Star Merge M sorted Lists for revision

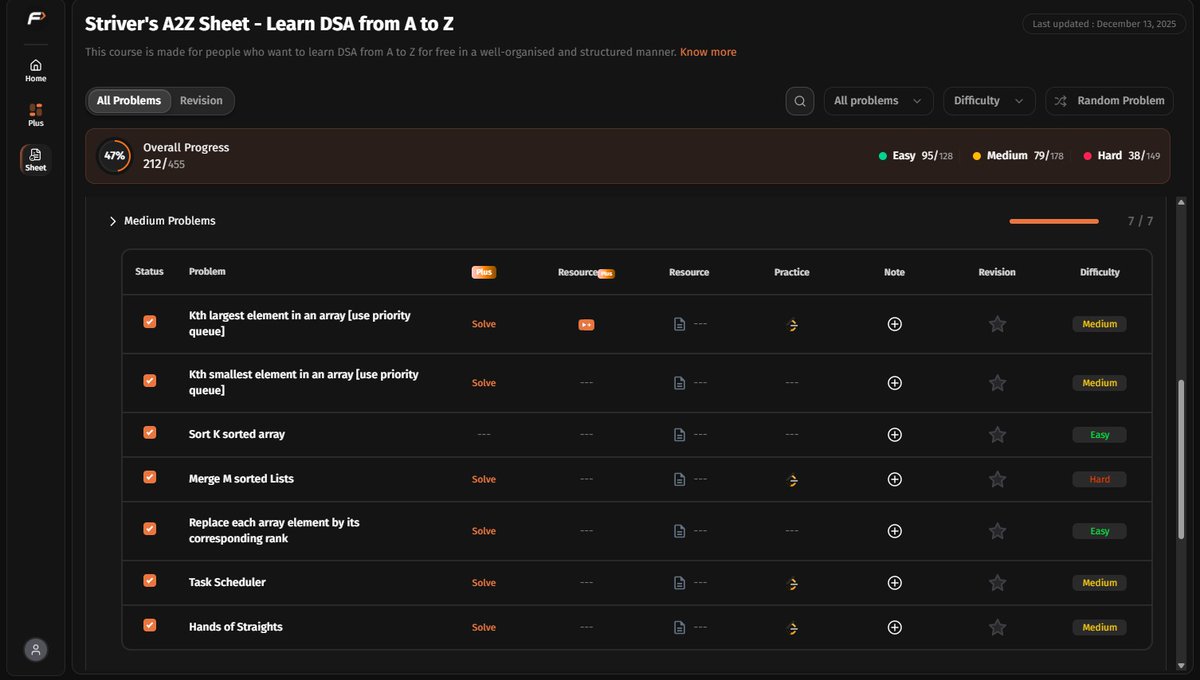(997, 479)
